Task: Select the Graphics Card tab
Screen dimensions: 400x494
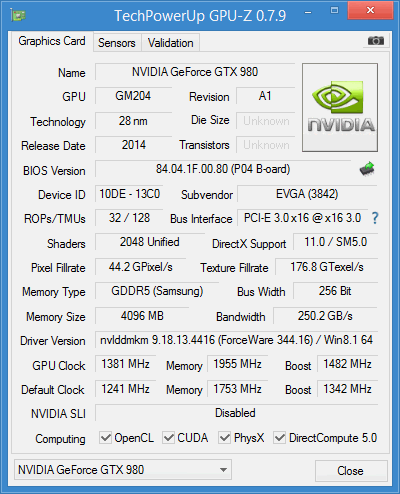Action: pos(52,41)
